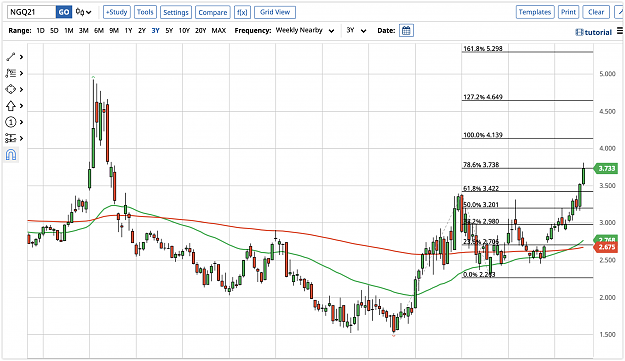Set range to 20Y

click(200, 31)
